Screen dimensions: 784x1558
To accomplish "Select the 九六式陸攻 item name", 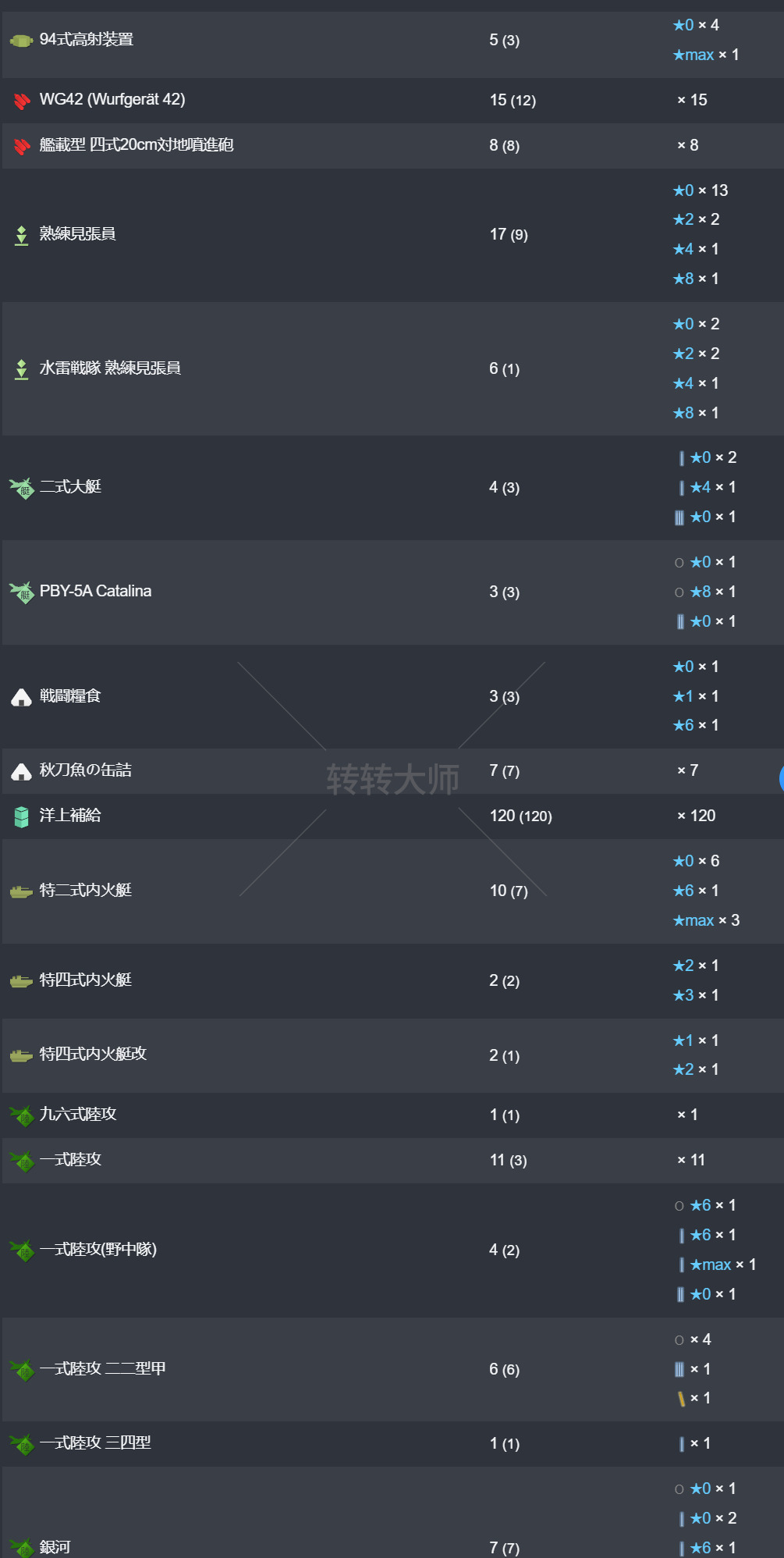I will [78, 1115].
